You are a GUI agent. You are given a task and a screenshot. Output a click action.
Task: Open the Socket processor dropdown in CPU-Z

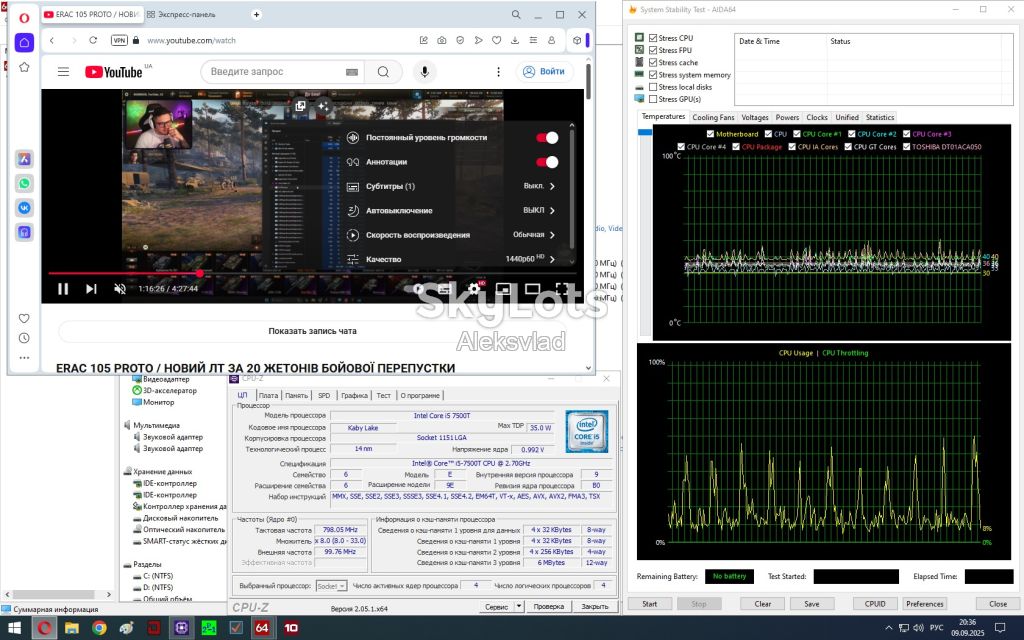click(x=331, y=586)
